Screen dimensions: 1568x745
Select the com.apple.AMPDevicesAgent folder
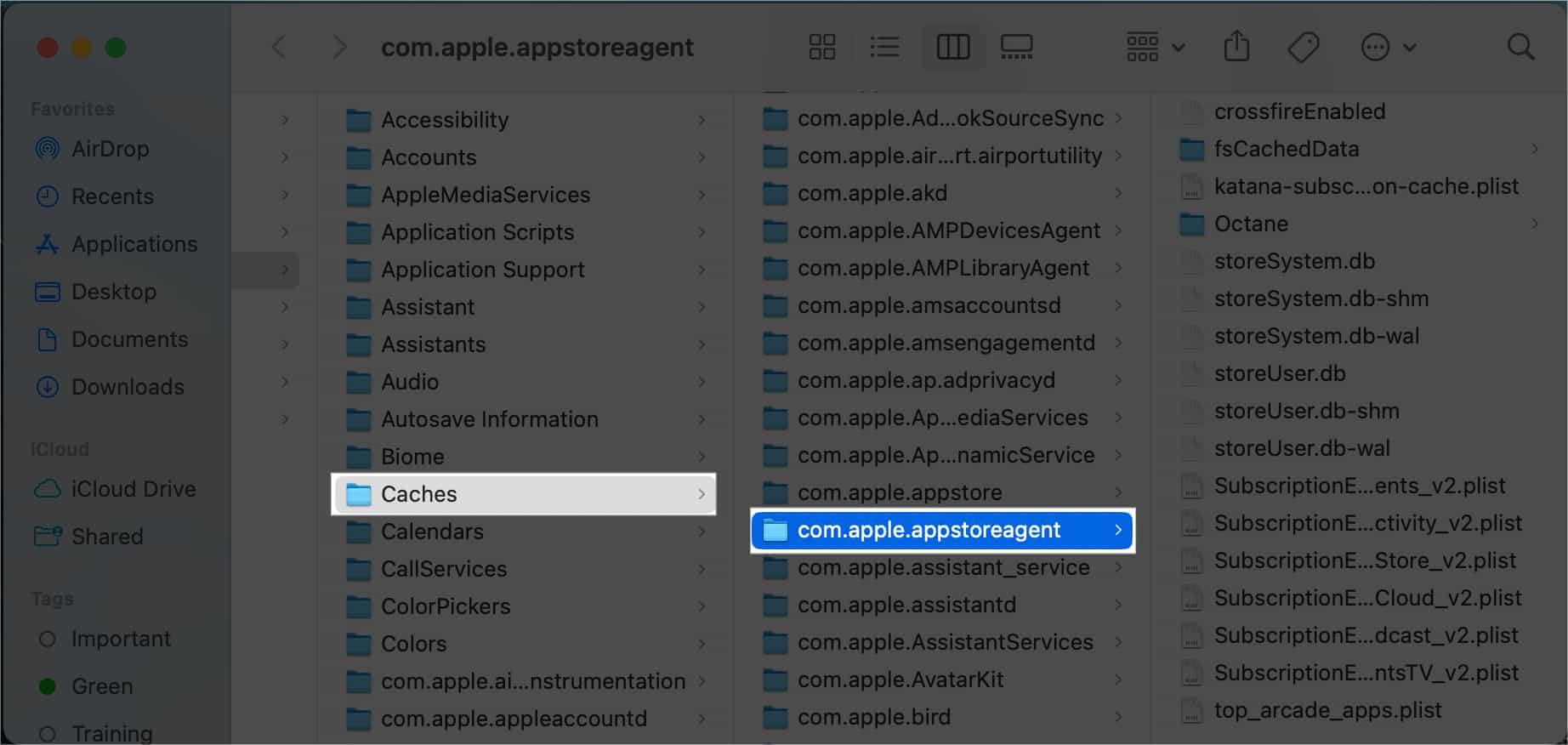coord(942,230)
